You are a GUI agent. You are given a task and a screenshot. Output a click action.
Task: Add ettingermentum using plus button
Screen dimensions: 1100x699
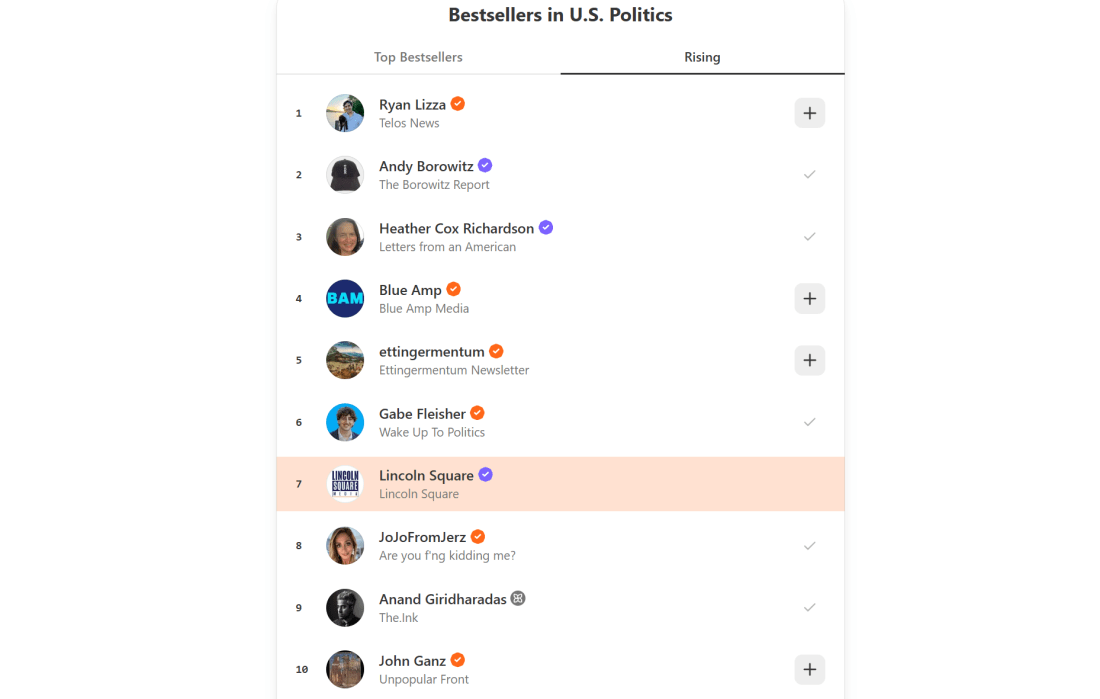(809, 360)
